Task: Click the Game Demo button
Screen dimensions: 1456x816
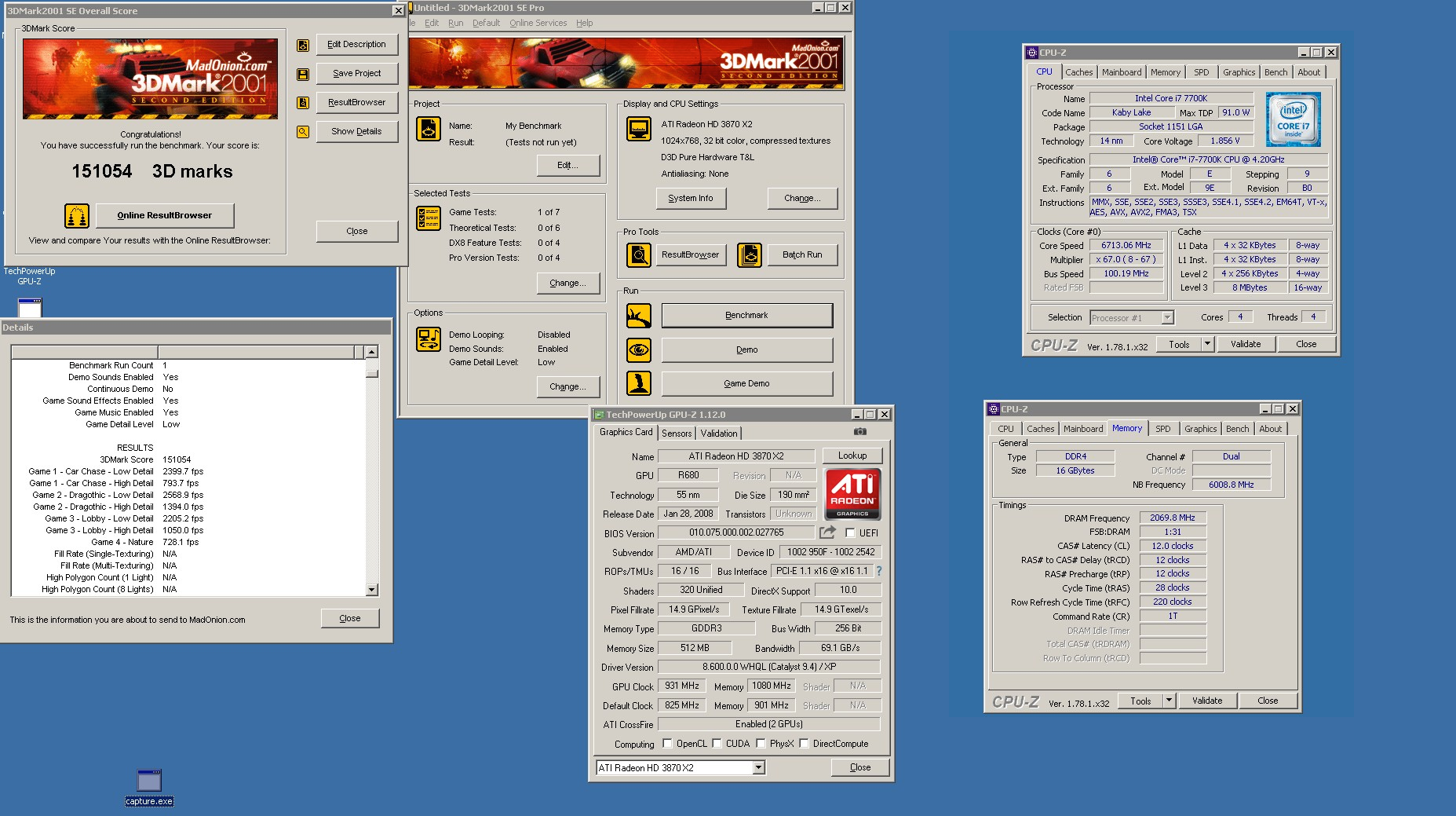Action: pos(746,384)
